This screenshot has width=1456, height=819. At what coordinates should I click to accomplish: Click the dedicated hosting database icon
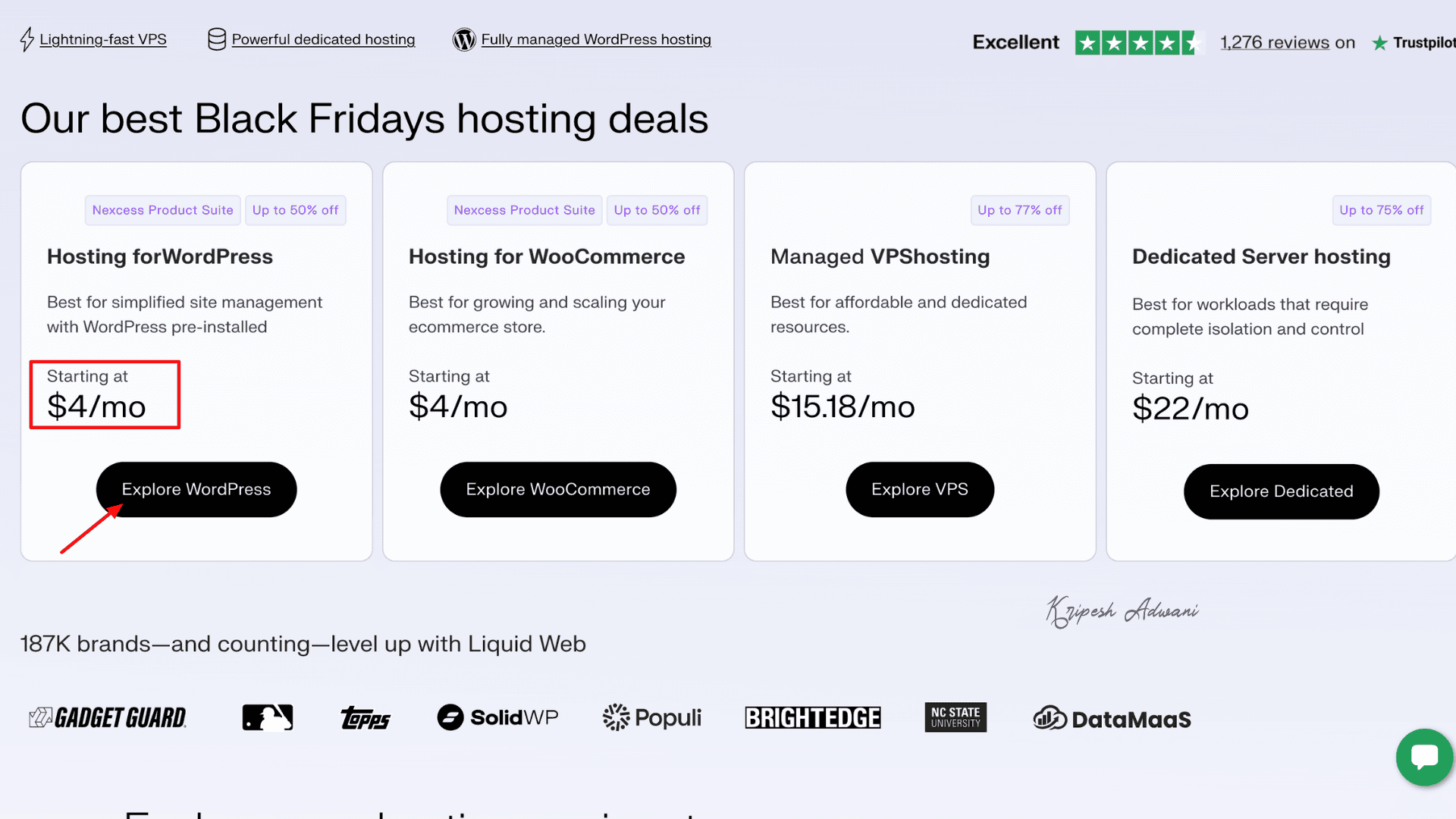217,39
